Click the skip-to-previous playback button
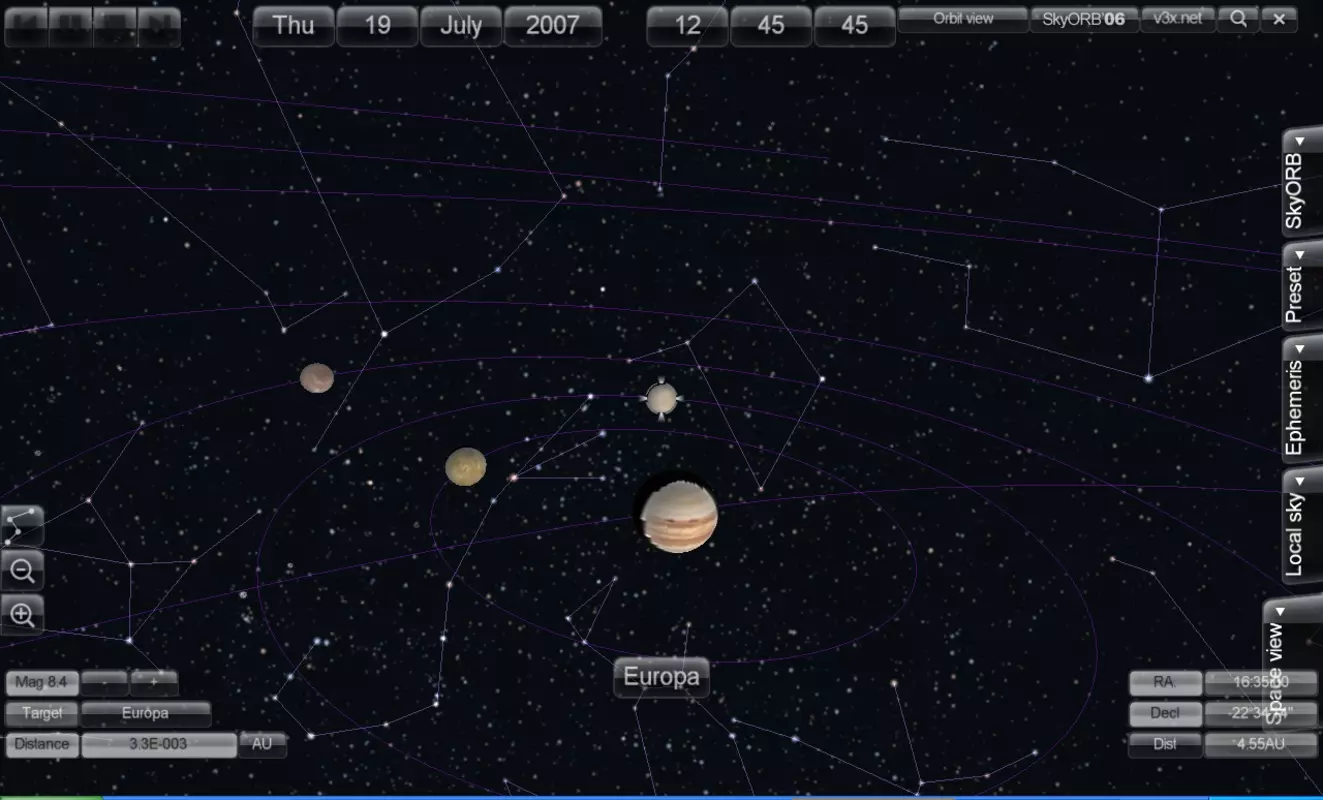The height and width of the screenshot is (800, 1323). coord(27,26)
